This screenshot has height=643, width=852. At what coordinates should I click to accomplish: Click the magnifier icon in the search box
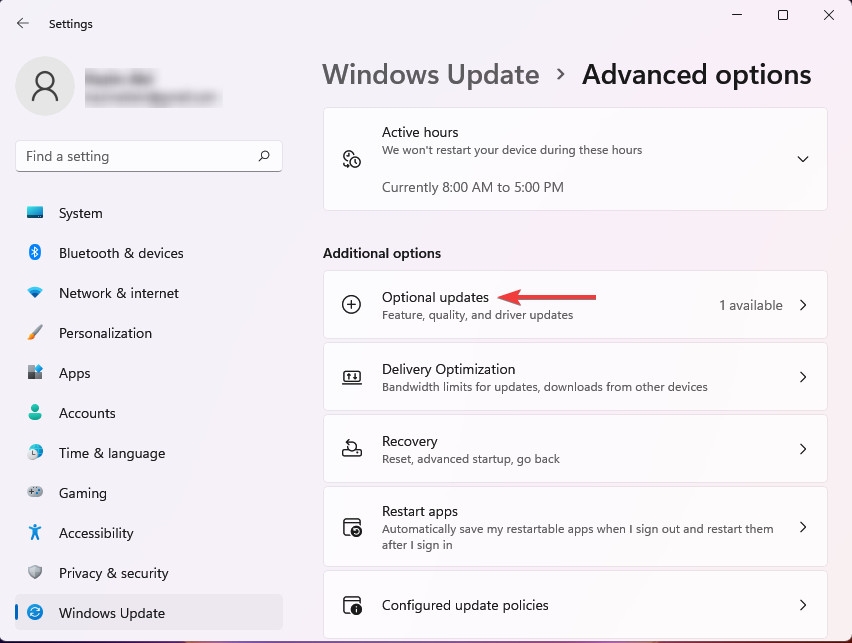click(x=263, y=156)
